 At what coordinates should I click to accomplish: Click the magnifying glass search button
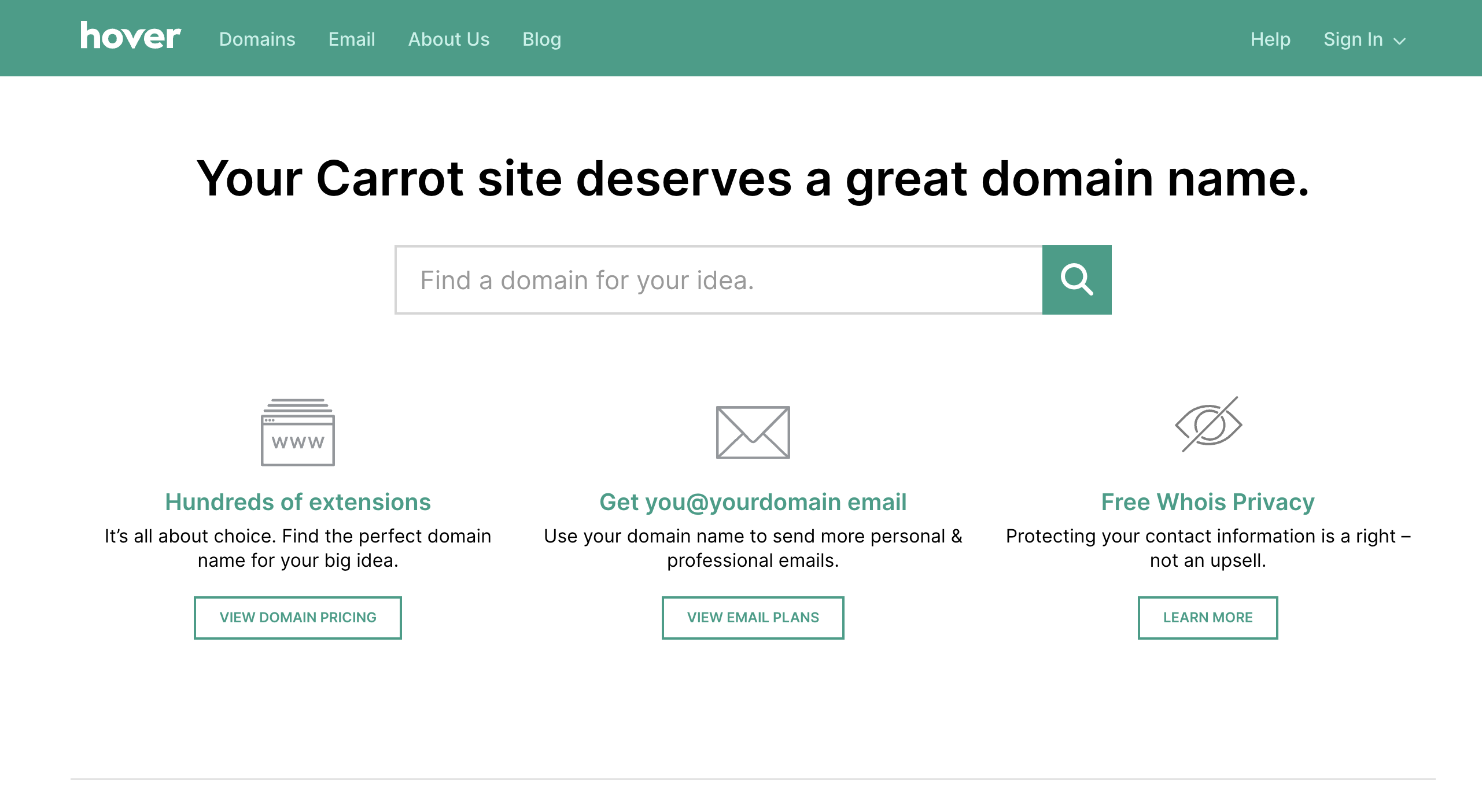point(1077,280)
